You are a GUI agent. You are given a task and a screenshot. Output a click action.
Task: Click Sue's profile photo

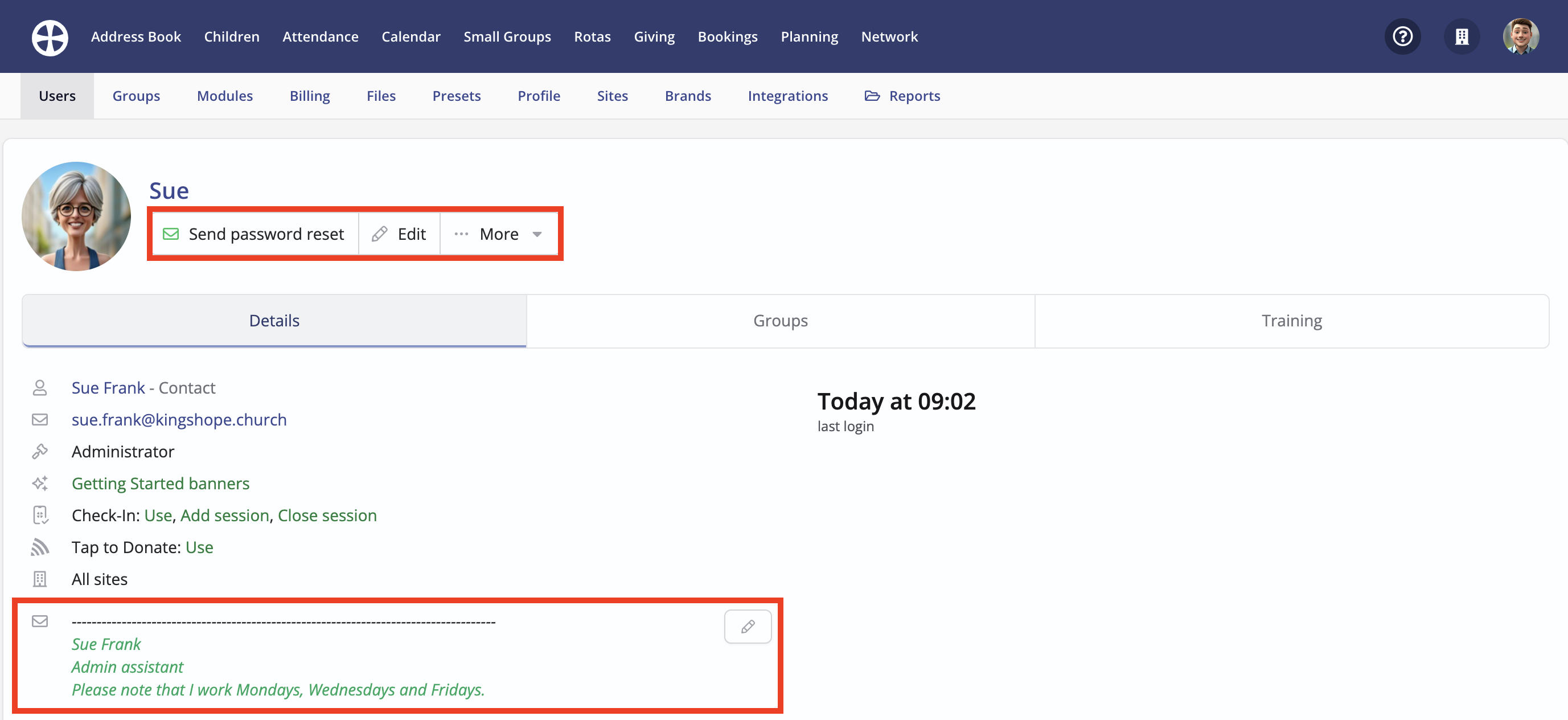[76, 216]
